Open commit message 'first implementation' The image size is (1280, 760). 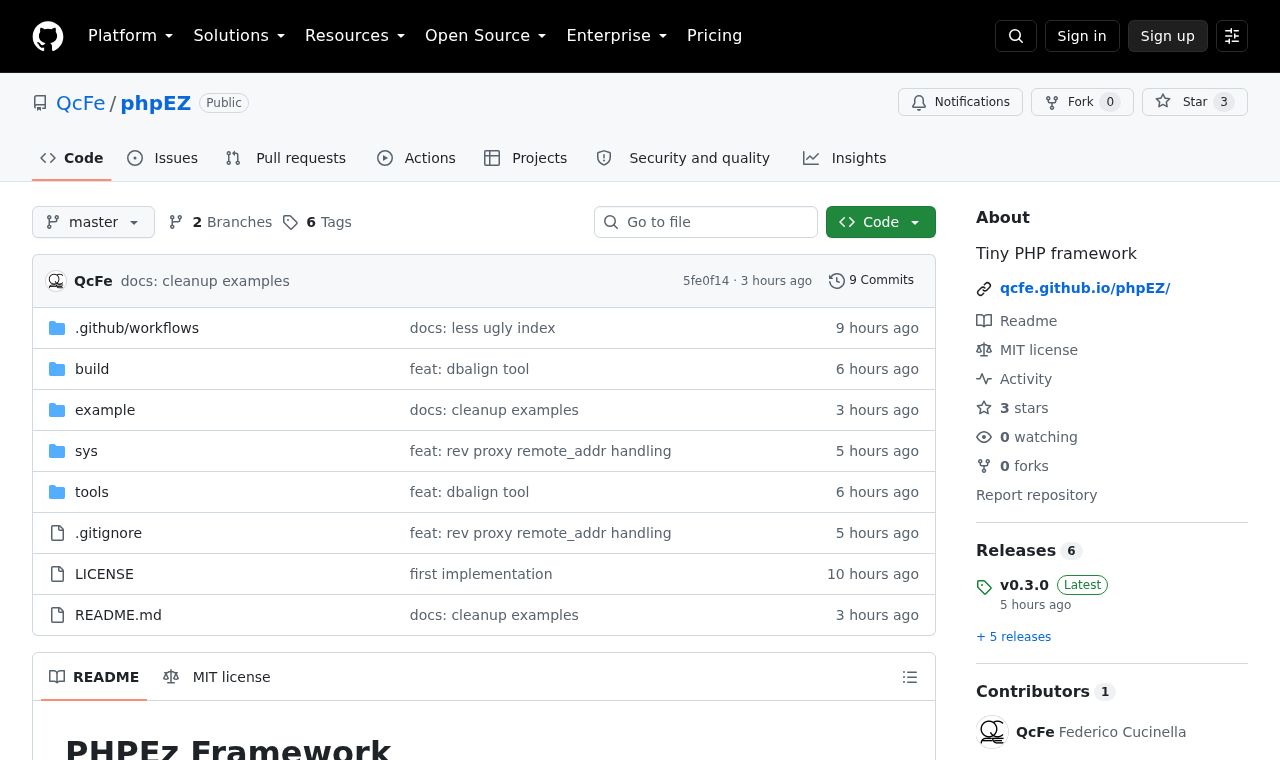pos(481,574)
